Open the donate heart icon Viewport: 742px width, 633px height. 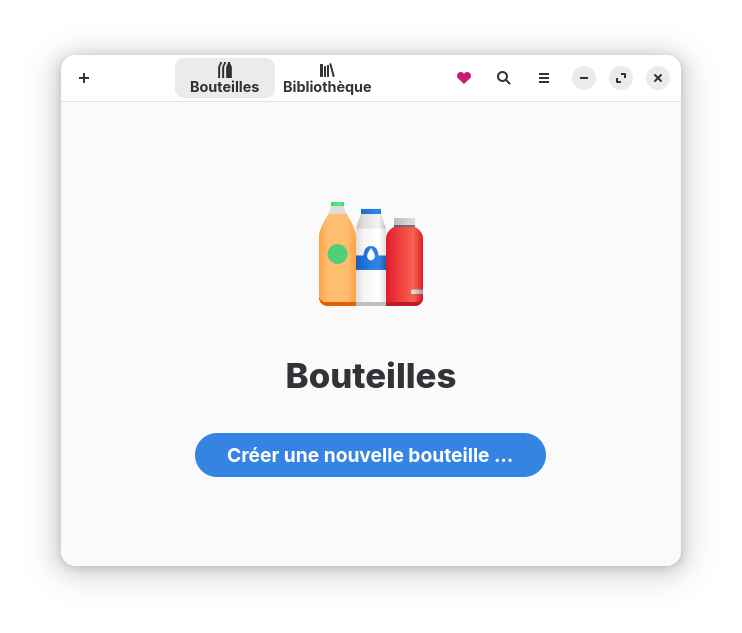464,78
